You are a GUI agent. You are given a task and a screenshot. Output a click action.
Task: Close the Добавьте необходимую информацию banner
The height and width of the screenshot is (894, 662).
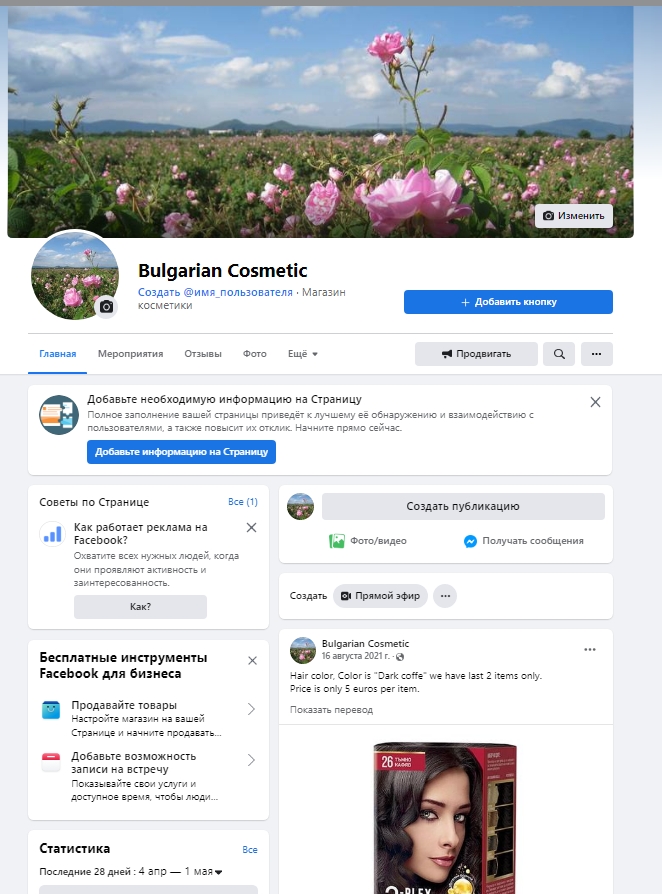click(x=595, y=402)
